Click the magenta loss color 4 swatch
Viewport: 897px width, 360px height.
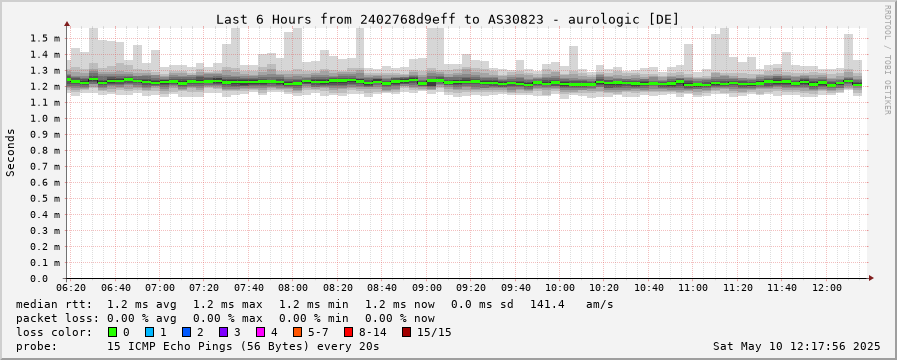(x=260, y=332)
